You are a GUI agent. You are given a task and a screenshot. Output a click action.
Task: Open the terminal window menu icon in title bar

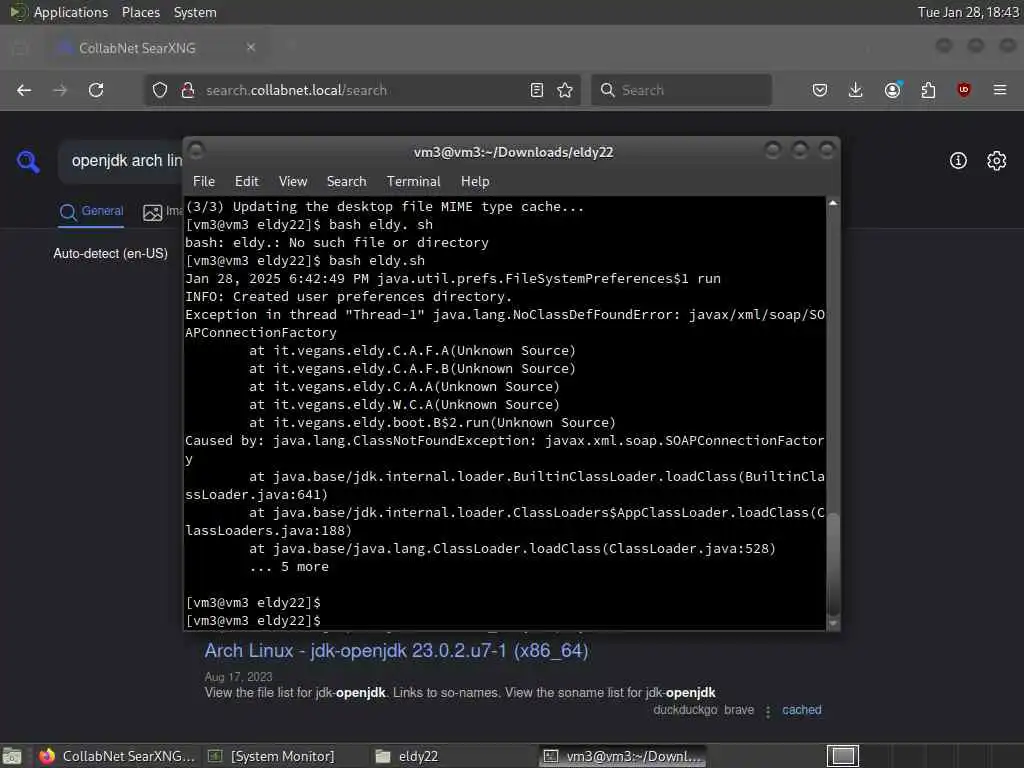tap(196, 150)
